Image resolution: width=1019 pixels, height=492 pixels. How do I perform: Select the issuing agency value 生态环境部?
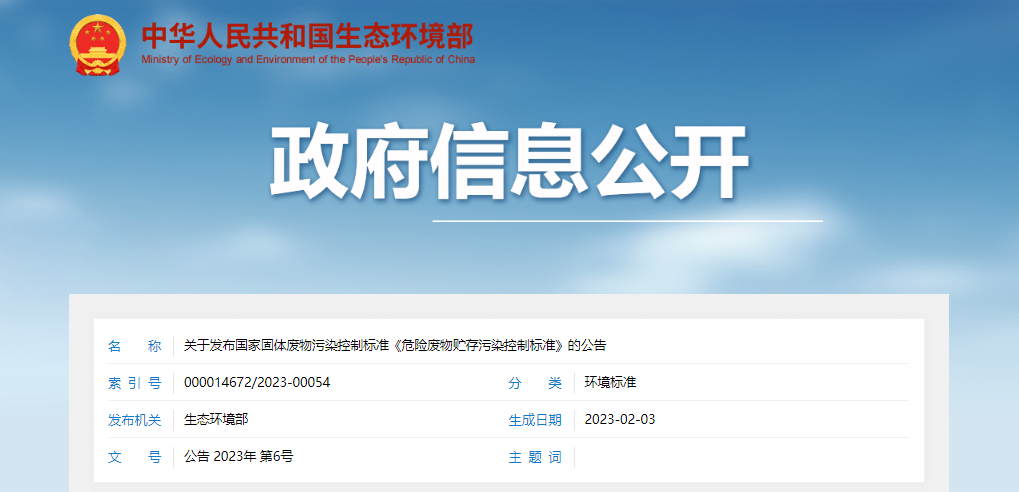point(216,420)
